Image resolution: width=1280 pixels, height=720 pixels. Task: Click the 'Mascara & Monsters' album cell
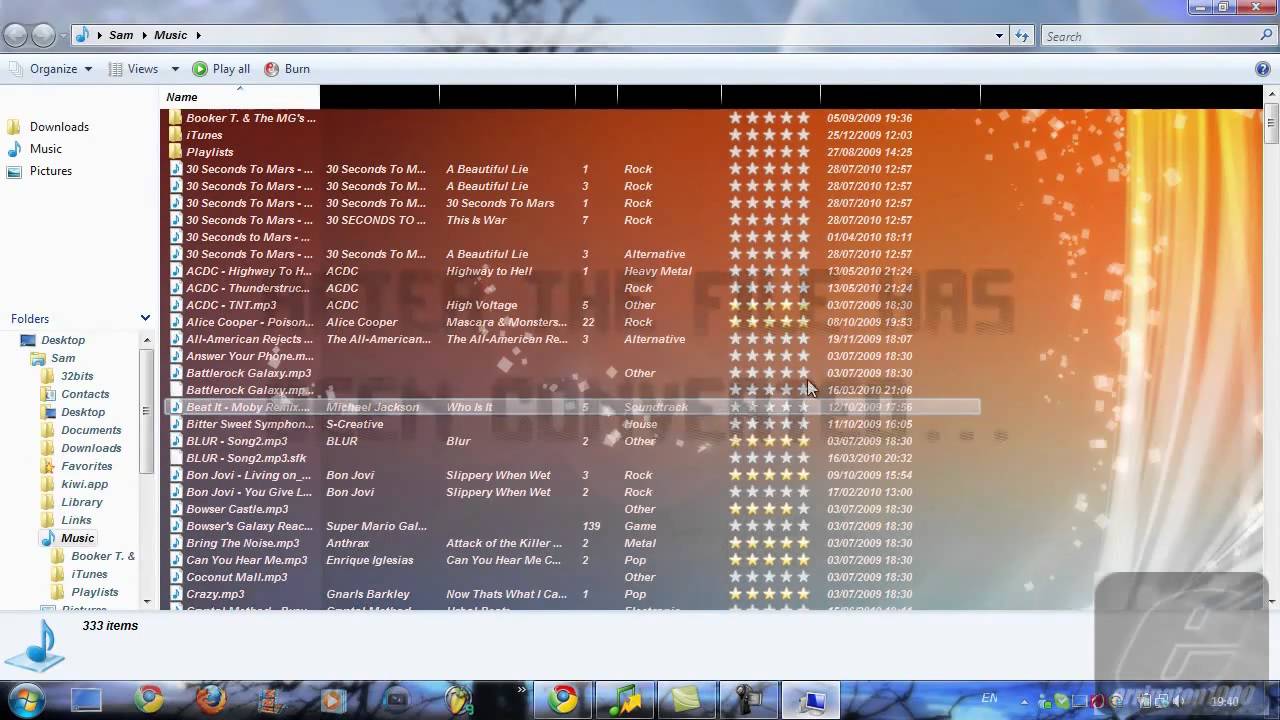click(x=506, y=322)
